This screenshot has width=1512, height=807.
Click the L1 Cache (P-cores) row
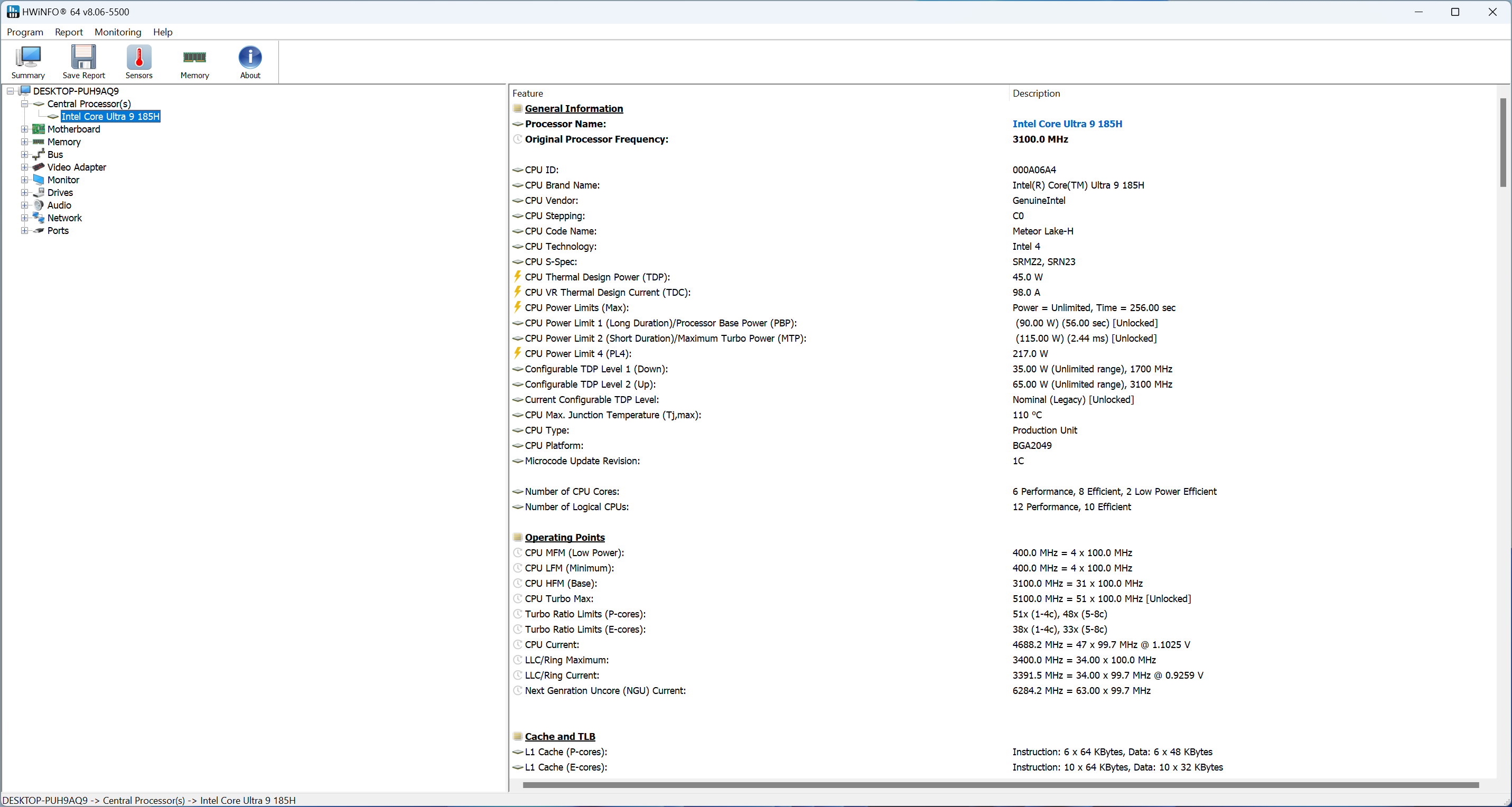pyautogui.click(x=1003, y=752)
